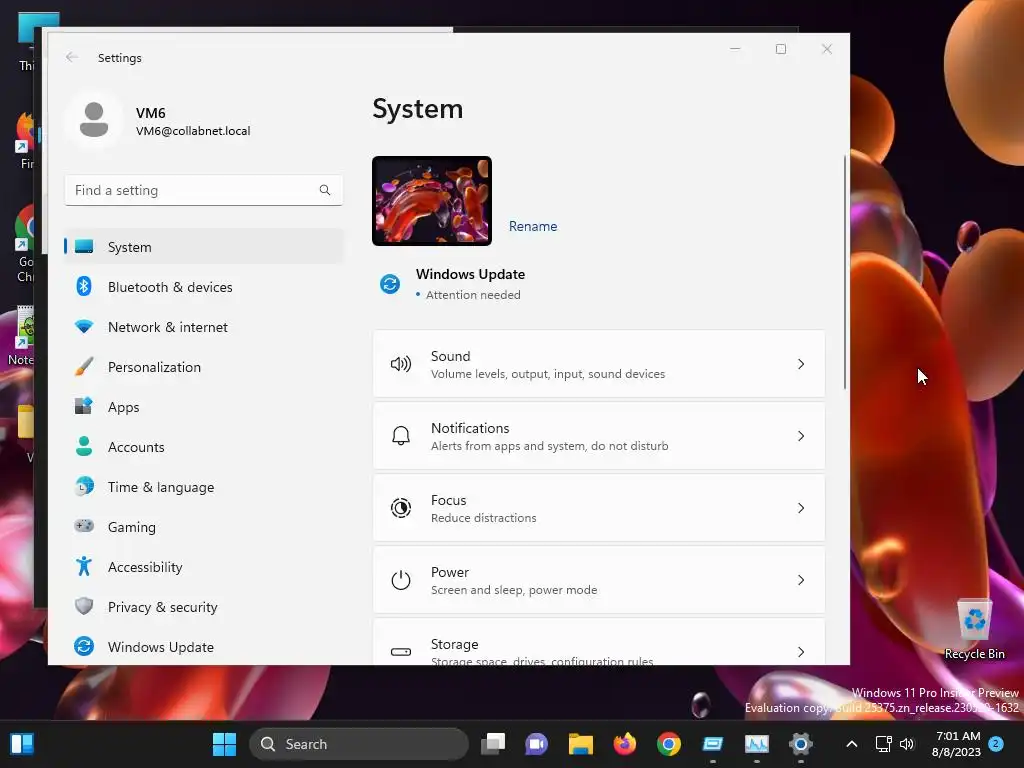This screenshot has height=768, width=1024.
Task: Click the Rename link
Action: coord(533,226)
